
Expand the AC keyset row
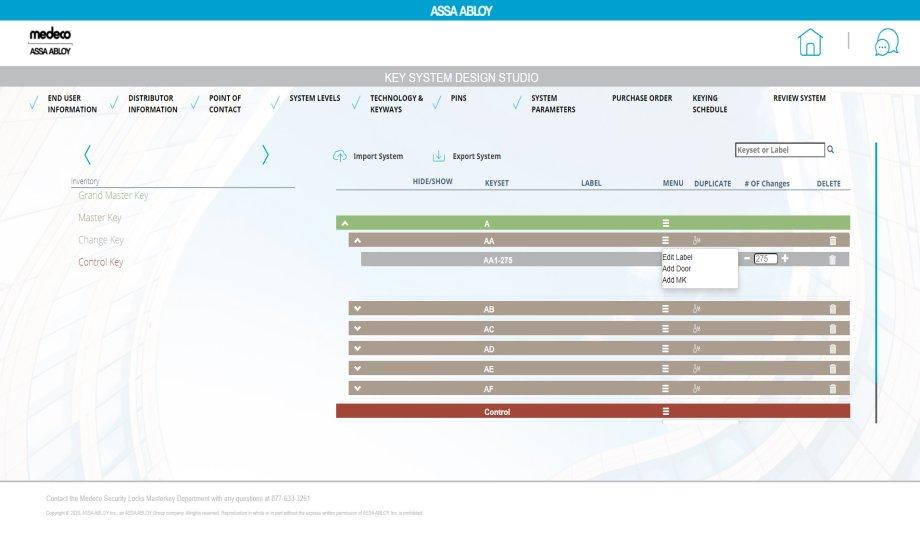[357, 329]
